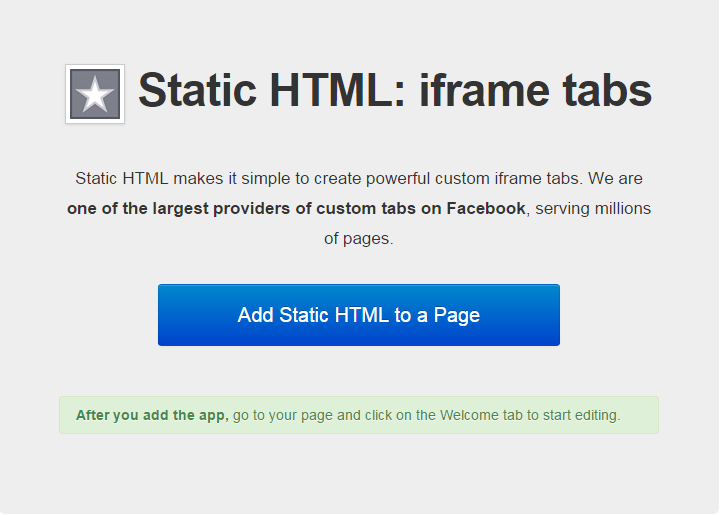Click the 'serving millions' text
The height and width of the screenshot is (515, 722).
click(593, 209)
